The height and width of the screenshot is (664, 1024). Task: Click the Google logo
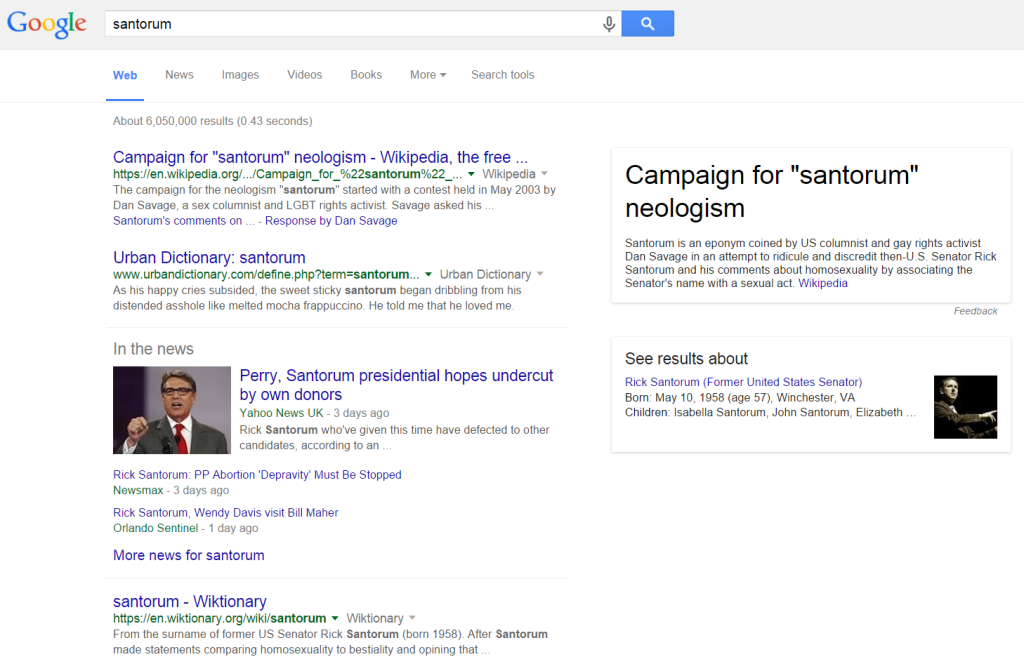(x=46, y=24)
